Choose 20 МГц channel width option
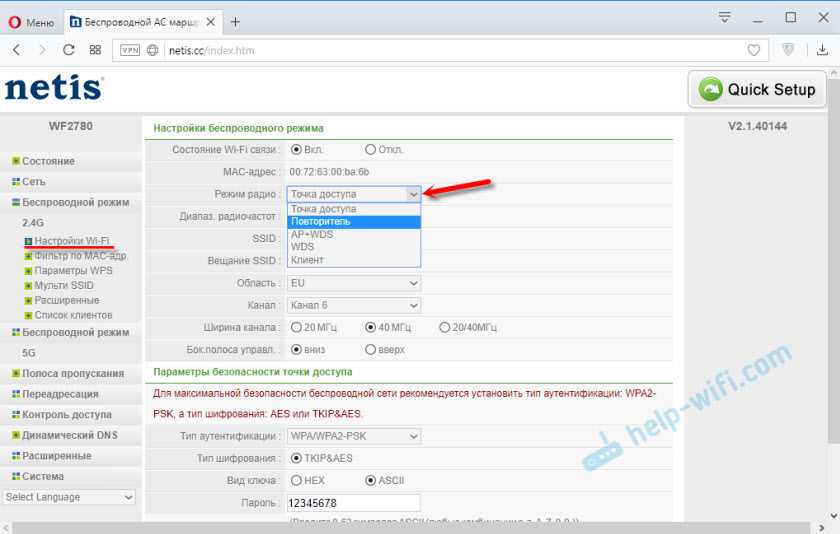This screenshot has width=840, height=534. 296,327
